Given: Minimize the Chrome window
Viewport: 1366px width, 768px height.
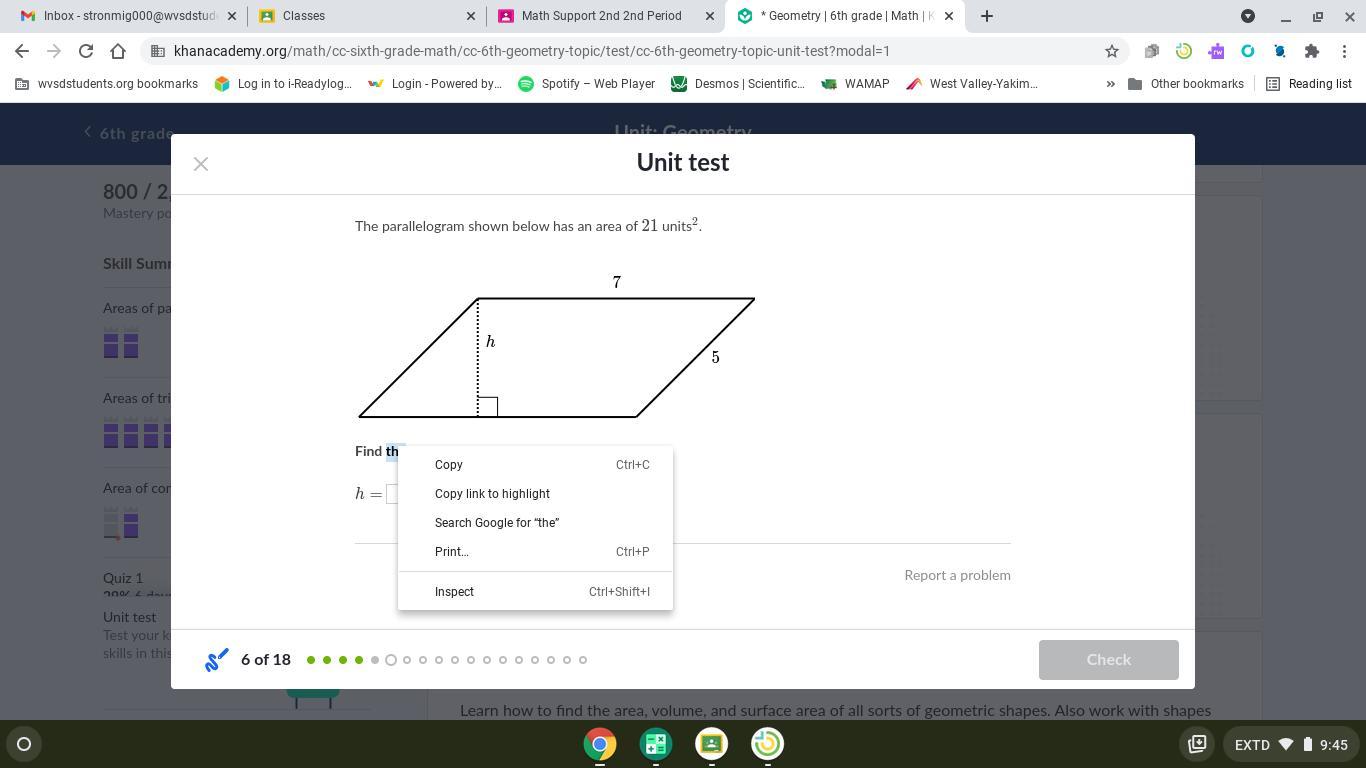Looking at the screenshot, I should click(1286, 16).
